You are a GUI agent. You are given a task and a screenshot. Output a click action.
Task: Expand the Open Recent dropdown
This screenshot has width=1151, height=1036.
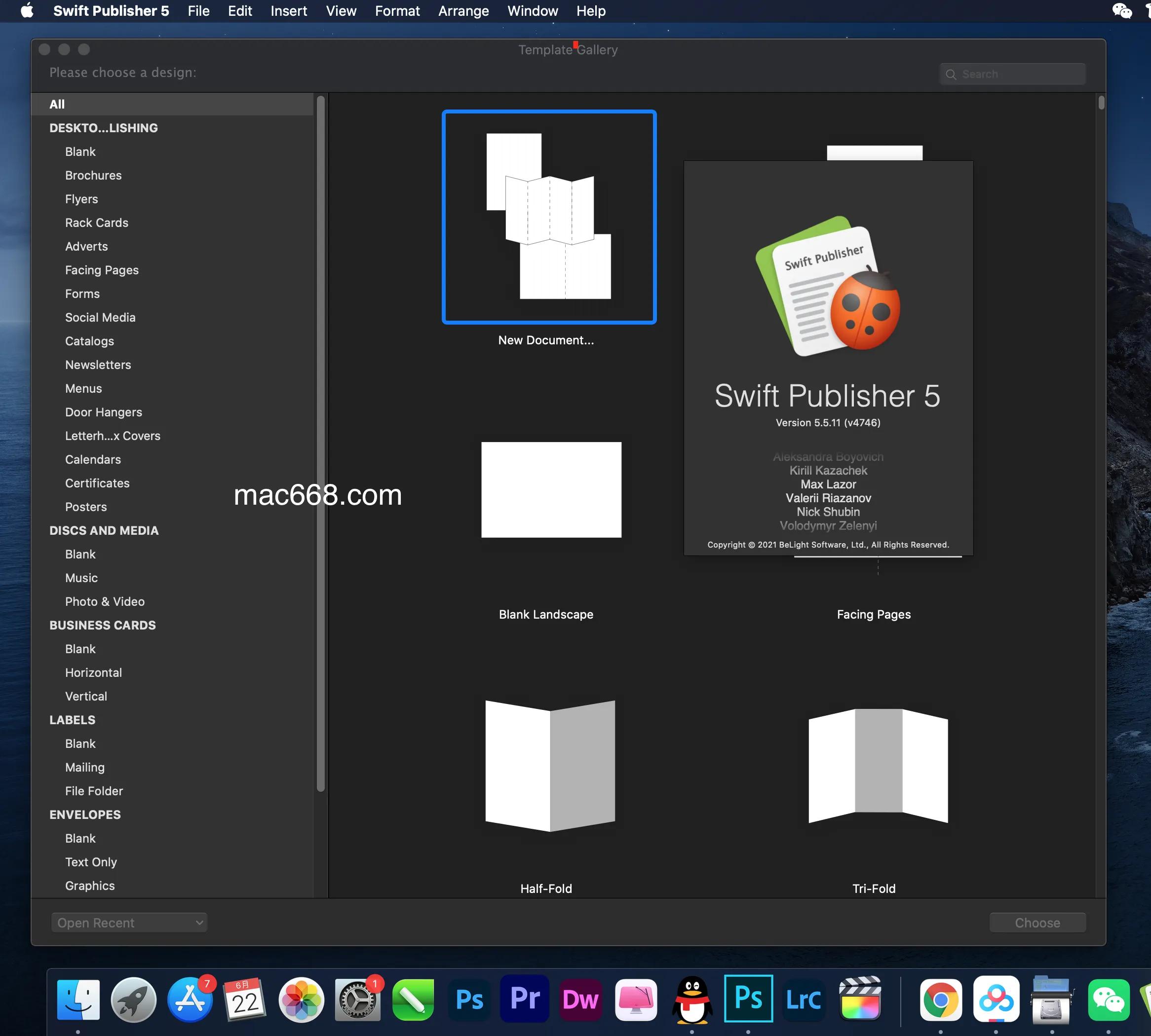[129, 923]
